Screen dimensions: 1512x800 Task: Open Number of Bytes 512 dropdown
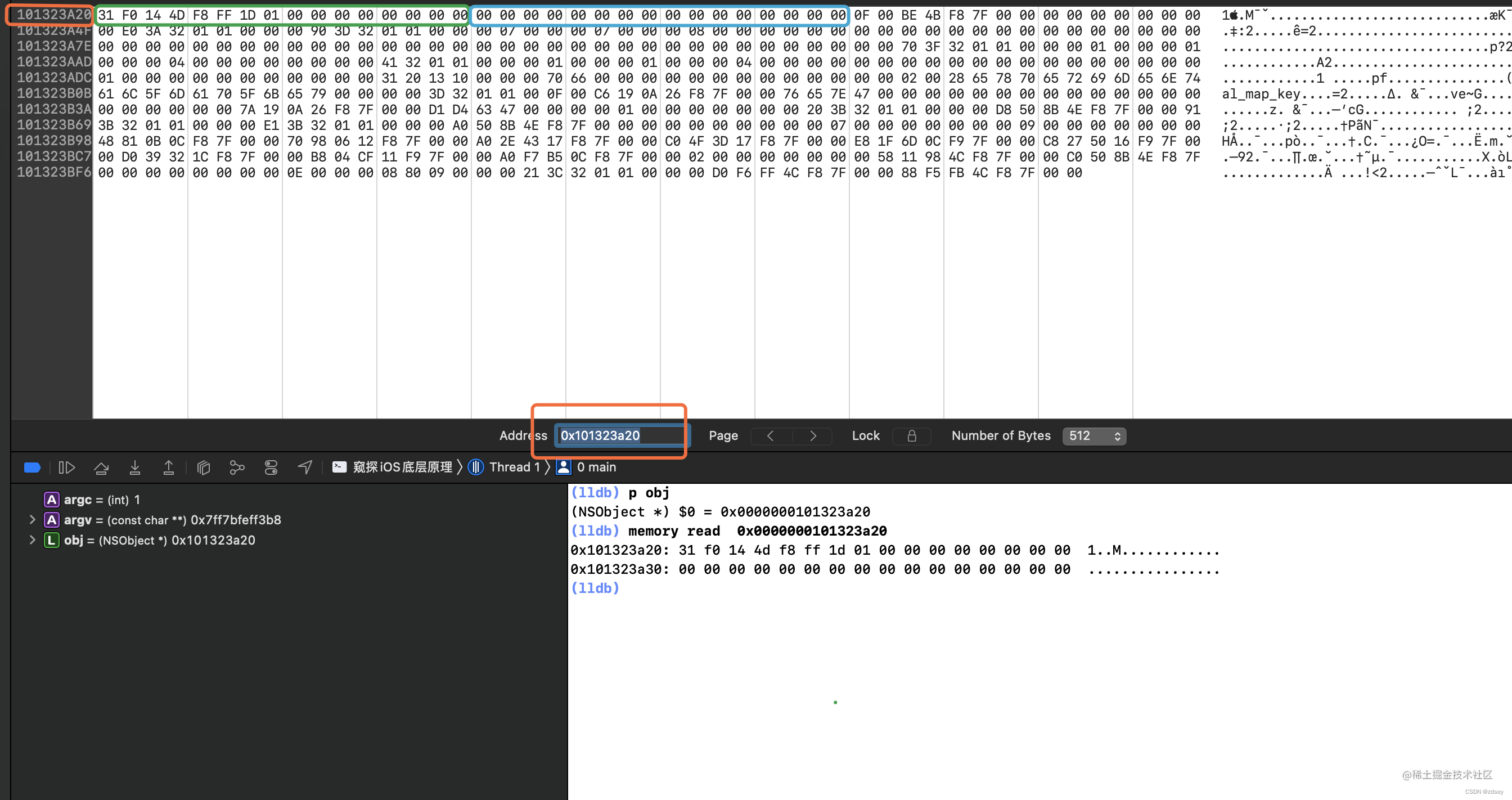1093,436
